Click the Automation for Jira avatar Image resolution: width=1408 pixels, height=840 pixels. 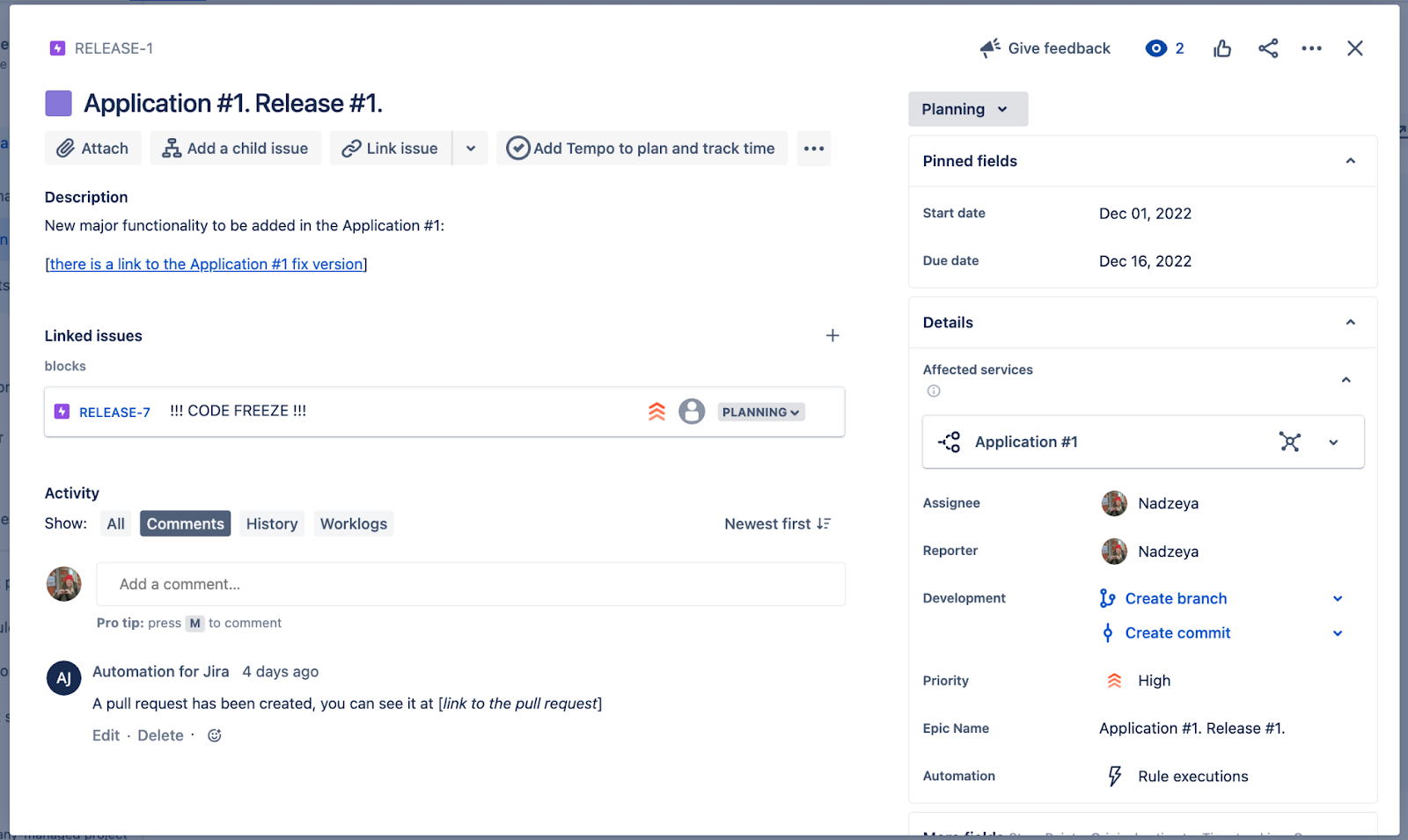(63, 678)
